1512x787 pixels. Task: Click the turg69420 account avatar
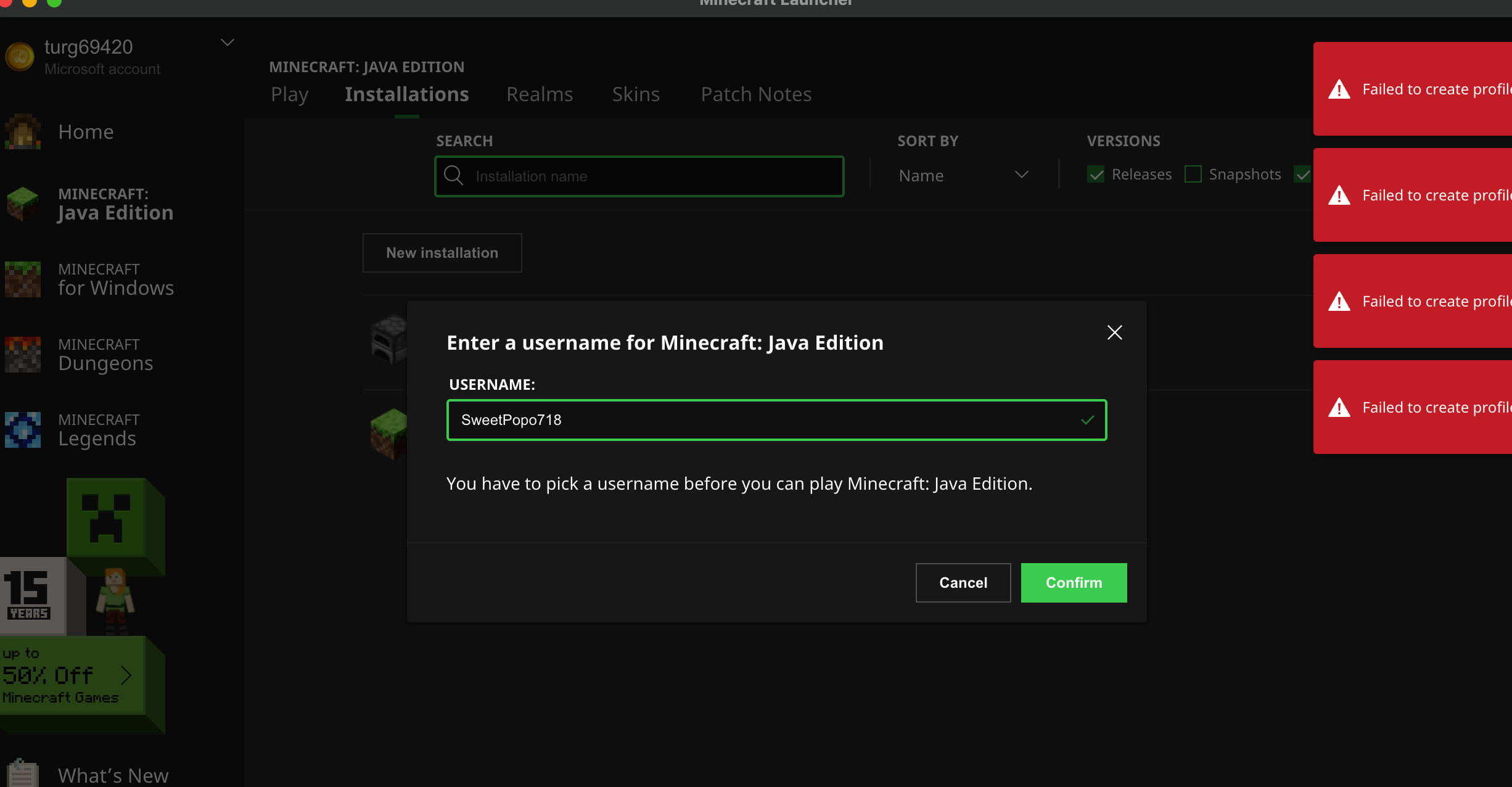pos(20,57)
